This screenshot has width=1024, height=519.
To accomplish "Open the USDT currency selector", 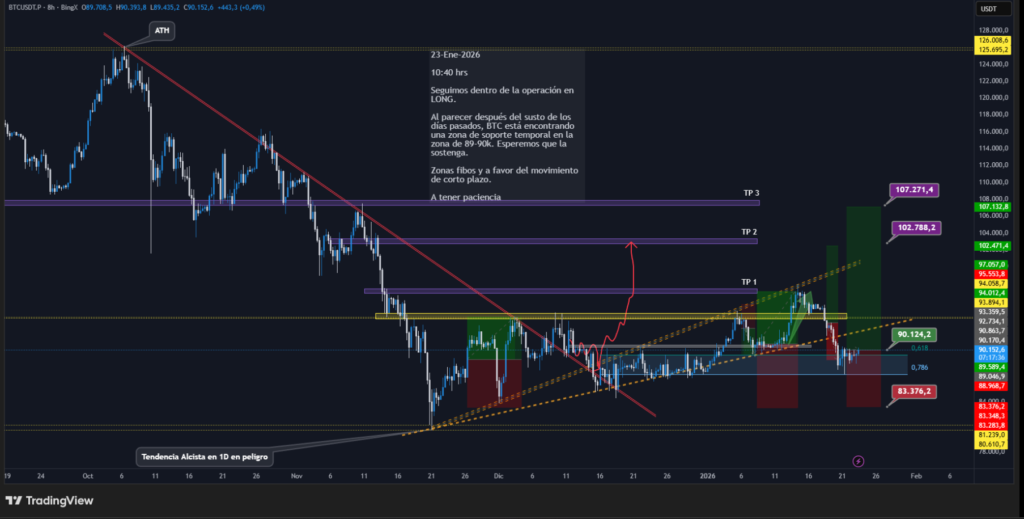I will point(988,9).
